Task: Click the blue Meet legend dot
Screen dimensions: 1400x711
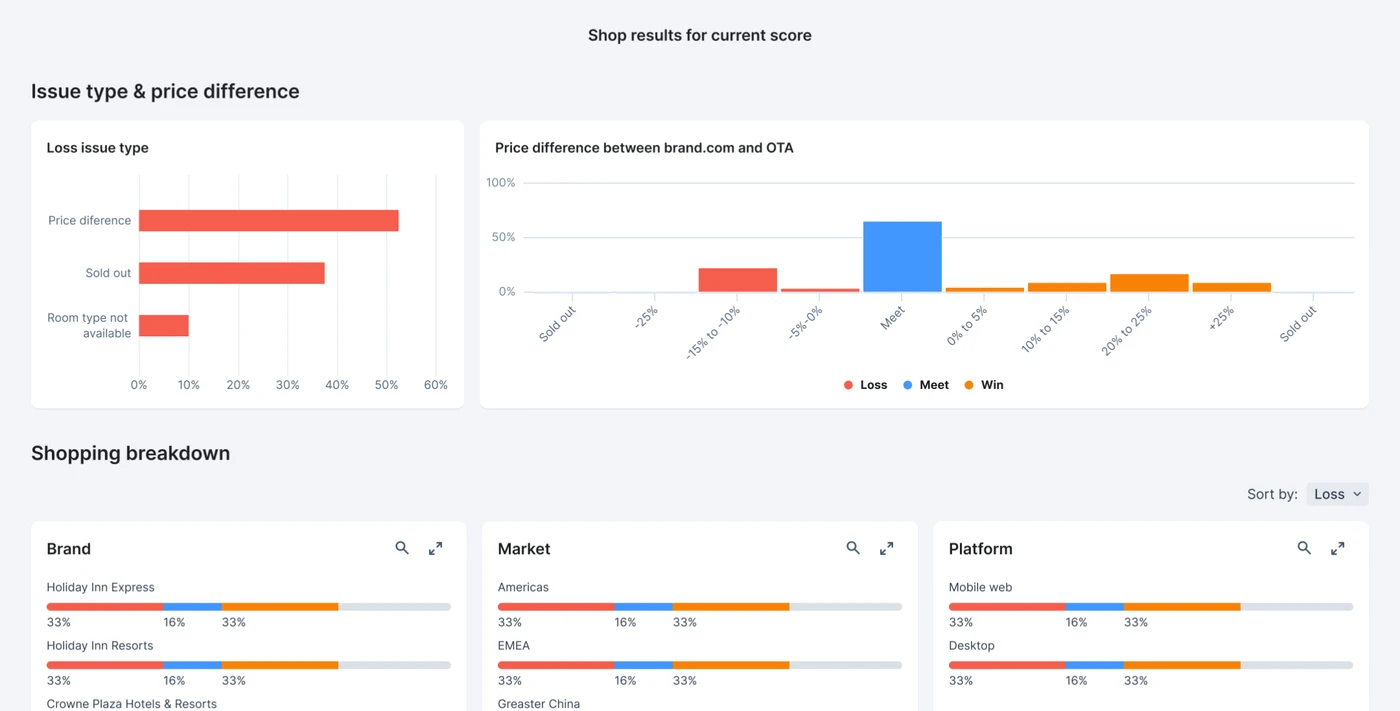Action: coord(910,384)
